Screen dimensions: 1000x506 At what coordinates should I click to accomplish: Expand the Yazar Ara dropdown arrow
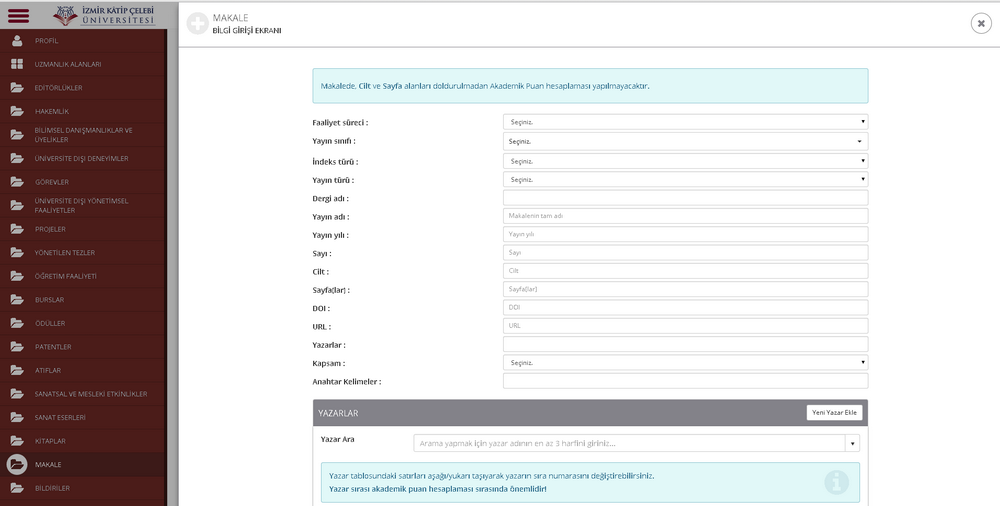(852, 443)
